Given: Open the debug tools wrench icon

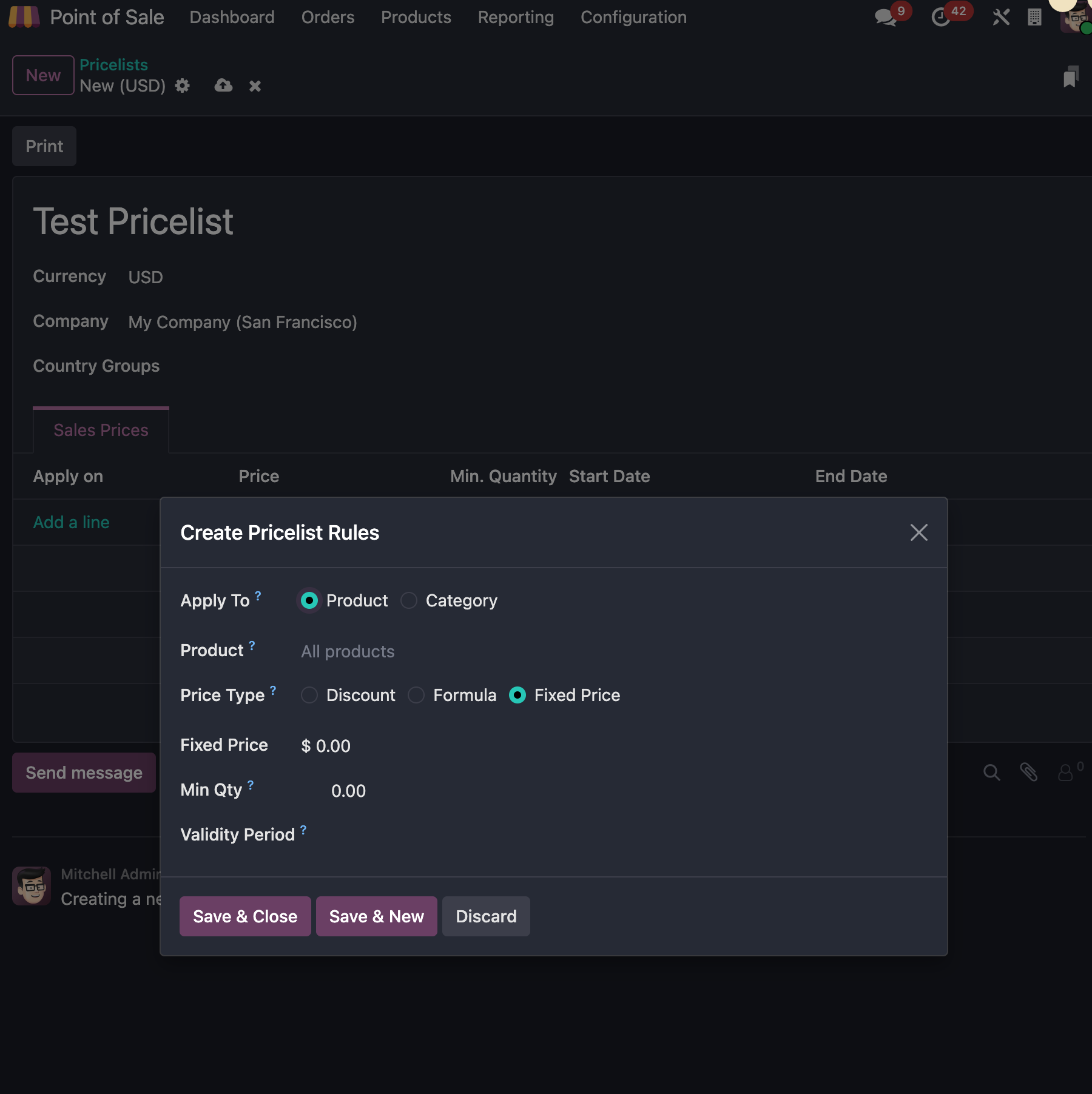Looking at the screenshot, I should tap(1001, 17).
